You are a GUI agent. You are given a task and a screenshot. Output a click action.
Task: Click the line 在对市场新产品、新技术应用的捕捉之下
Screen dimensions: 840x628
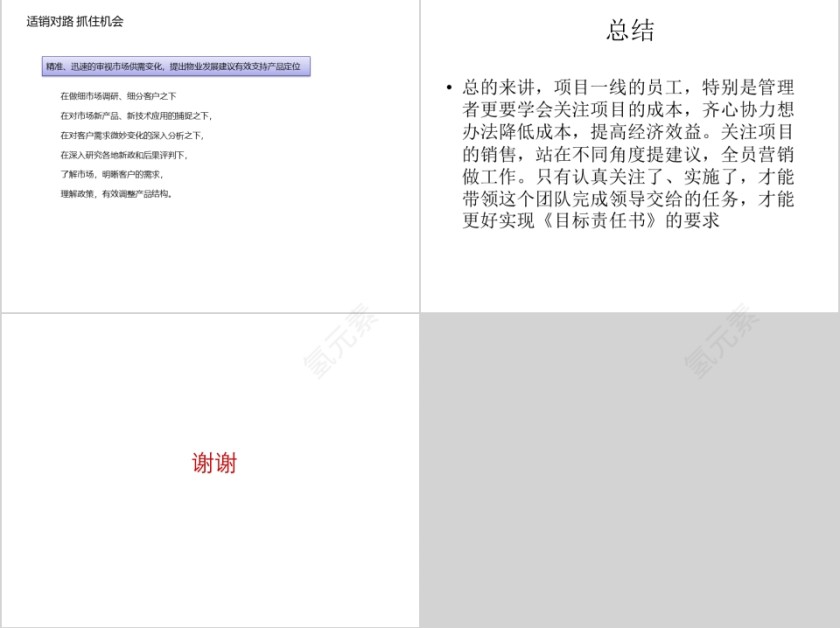tap(128, 117)
